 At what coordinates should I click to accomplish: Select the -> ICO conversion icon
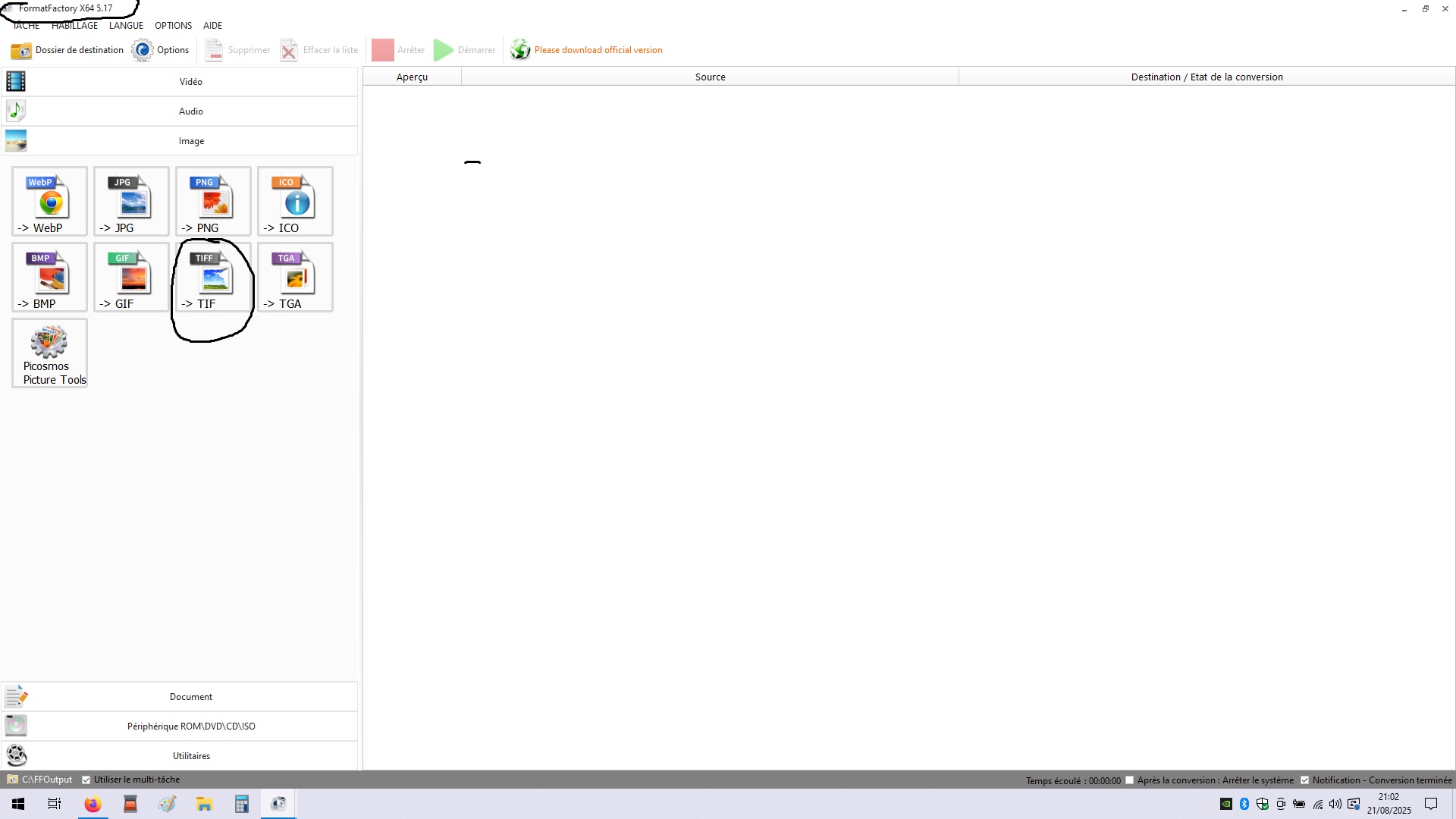point(295,202)
